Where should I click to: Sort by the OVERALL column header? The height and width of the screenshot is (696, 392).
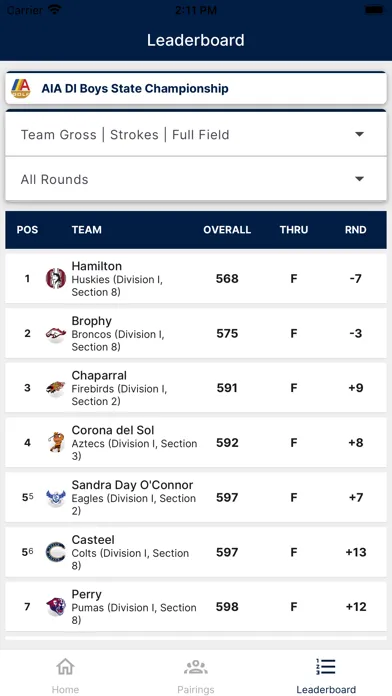pyautogui.click(x=227, y=229)
